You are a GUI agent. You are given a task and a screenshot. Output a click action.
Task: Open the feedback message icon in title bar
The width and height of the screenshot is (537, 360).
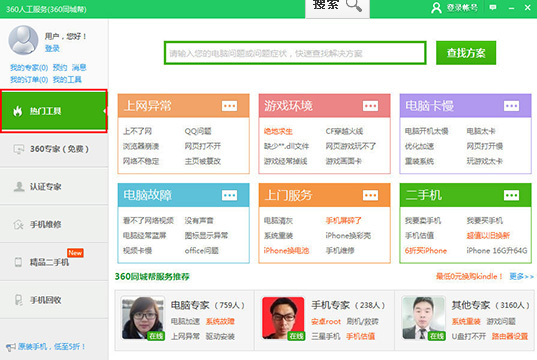(493, 7)
